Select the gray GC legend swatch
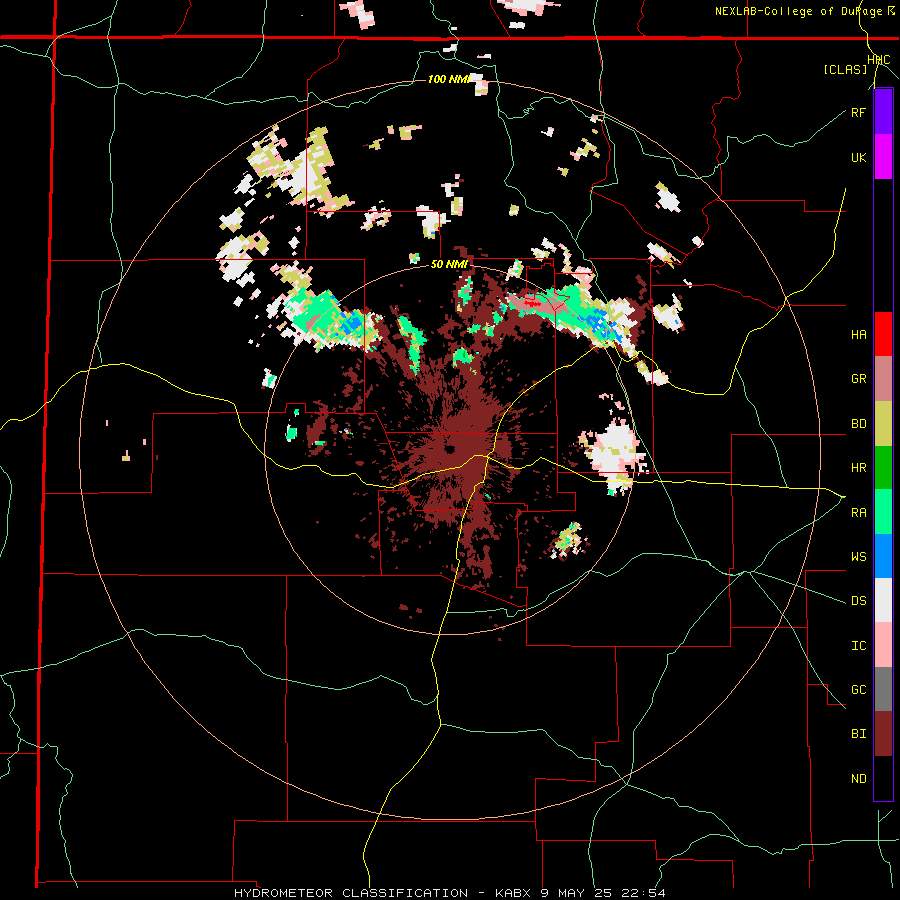Image resolution: width=900 pixels, height=900 pixels. [x=883, y=689]
